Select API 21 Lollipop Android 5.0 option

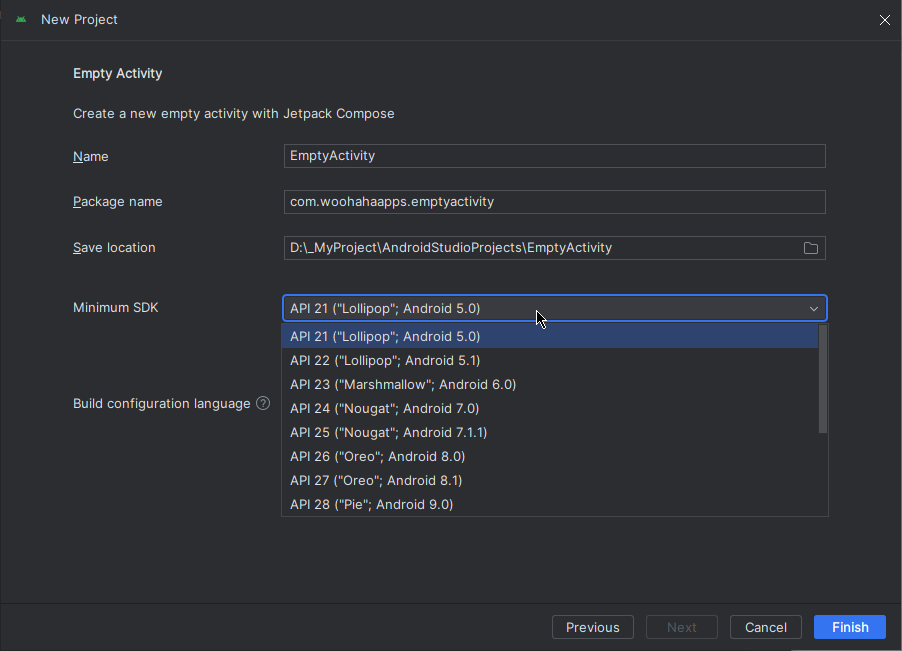(x=549, y=336)
